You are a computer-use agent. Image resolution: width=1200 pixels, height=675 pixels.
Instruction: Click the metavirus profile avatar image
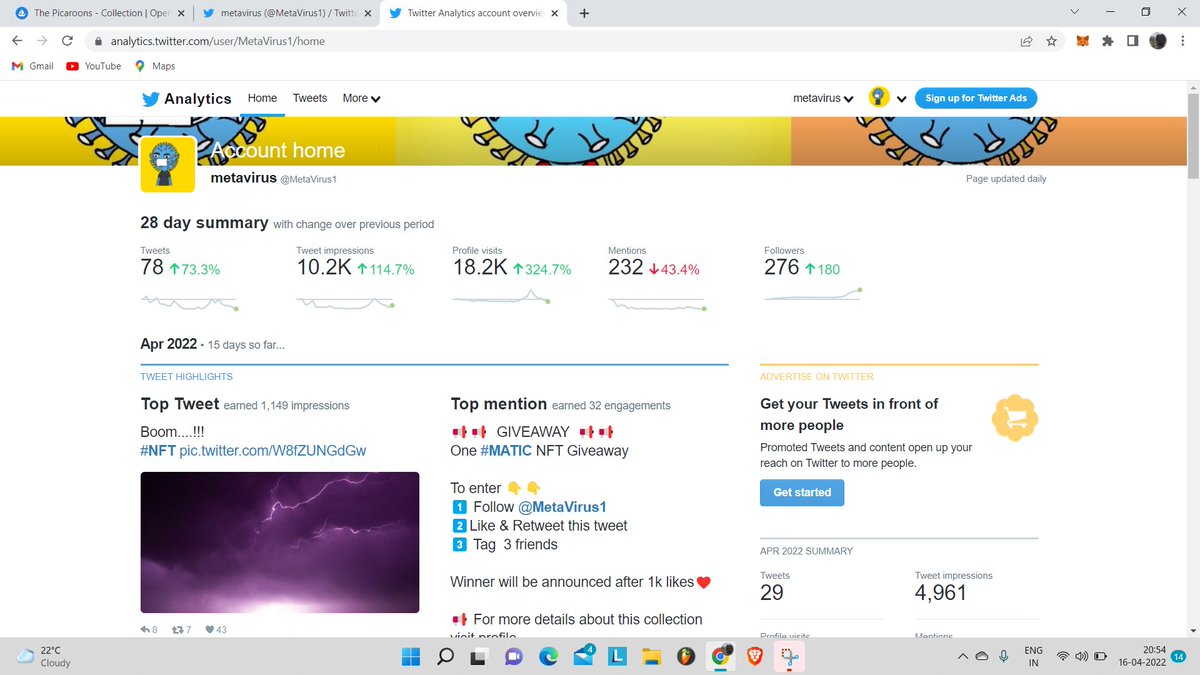pyautogui.click(x=168, y=165)
